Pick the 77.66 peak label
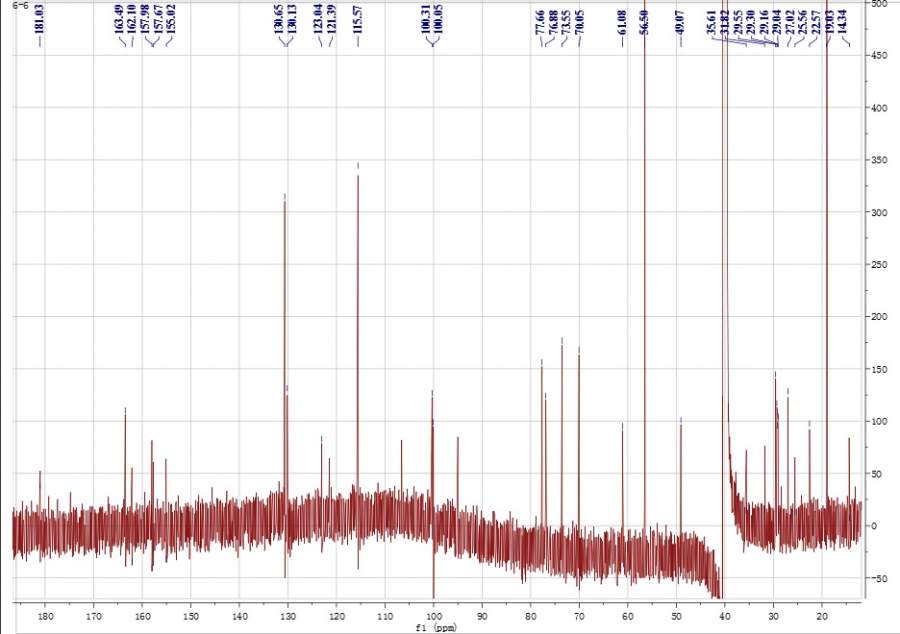 [540, 22]
